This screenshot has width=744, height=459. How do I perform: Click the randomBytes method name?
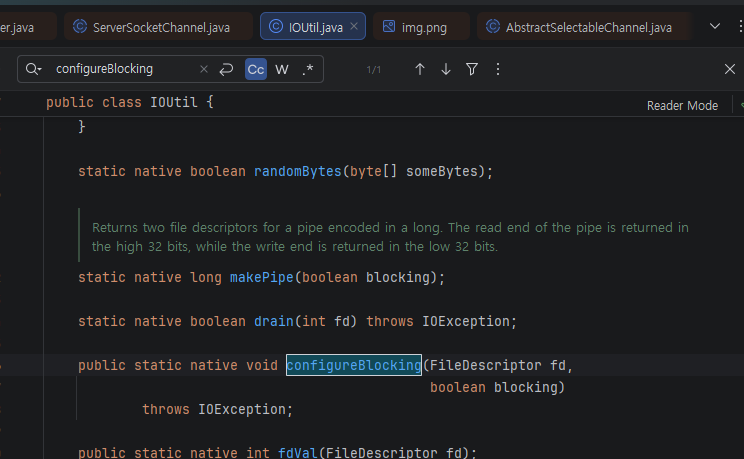298,171
